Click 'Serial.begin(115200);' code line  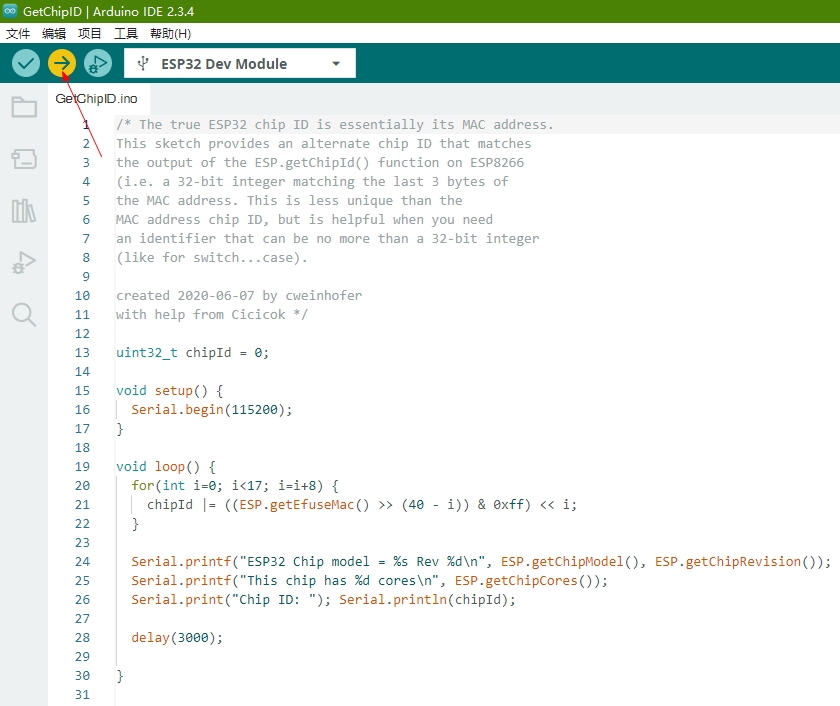coord(212,410)
